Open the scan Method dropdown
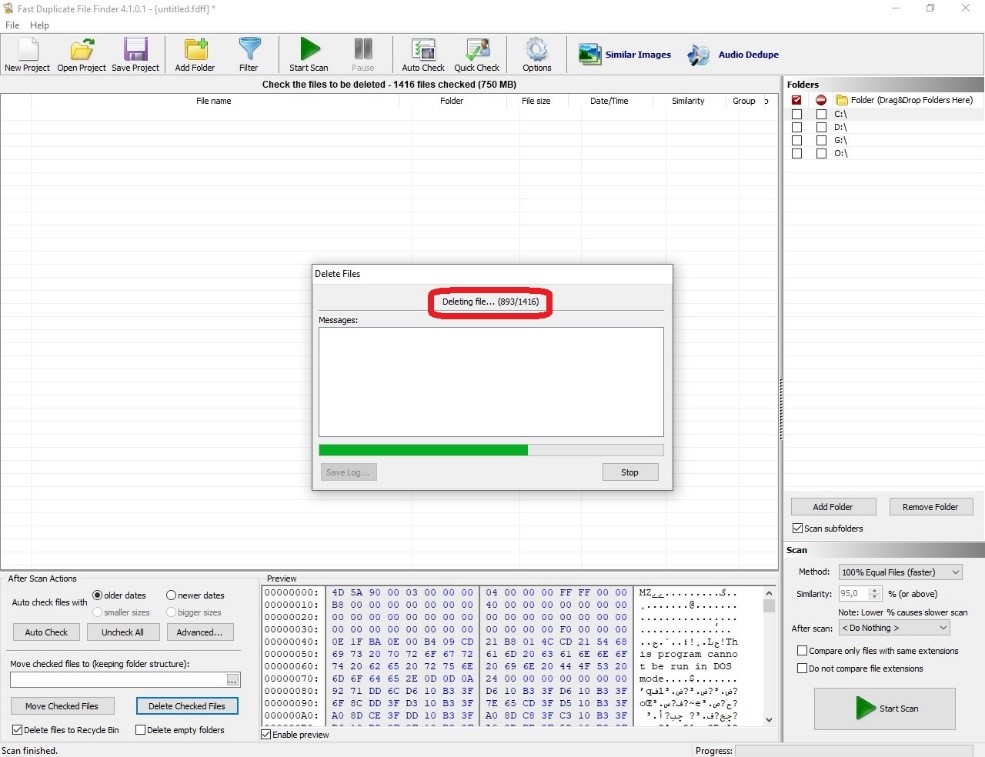The height and width of the screenshot is (757, 985). coord(900,572)
